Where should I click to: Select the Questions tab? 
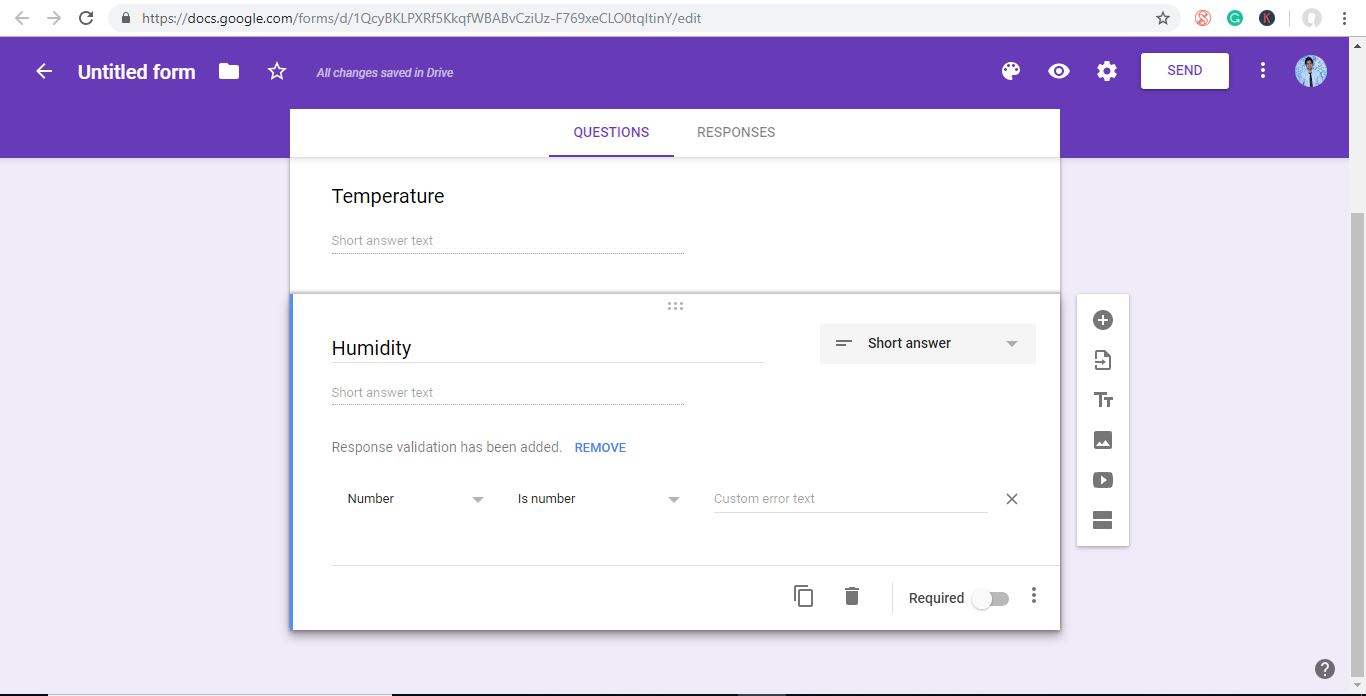tap(611, 132)
